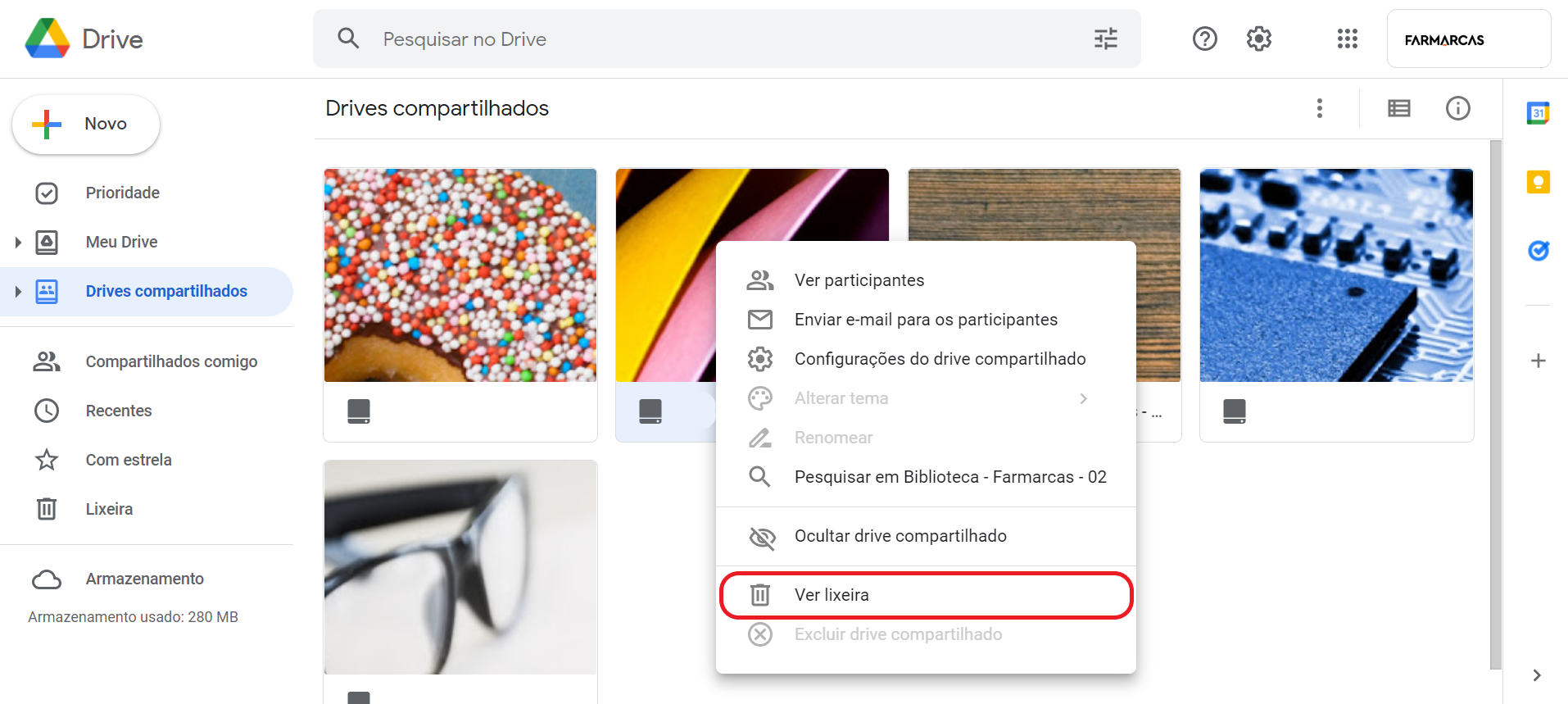This screenshot has height=704, width=1568.
Task: Expand Drives compartilhados tree arrow
Action: 18,291
